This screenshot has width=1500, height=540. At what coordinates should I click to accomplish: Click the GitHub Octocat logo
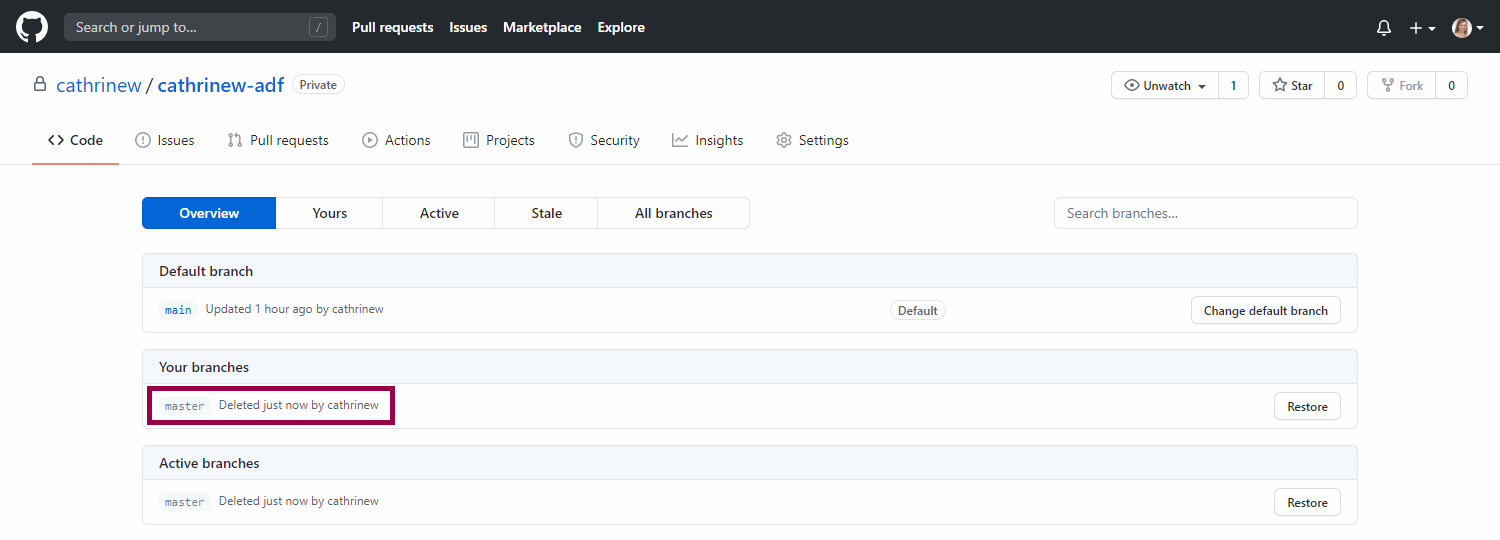click(x=32, y=27)
